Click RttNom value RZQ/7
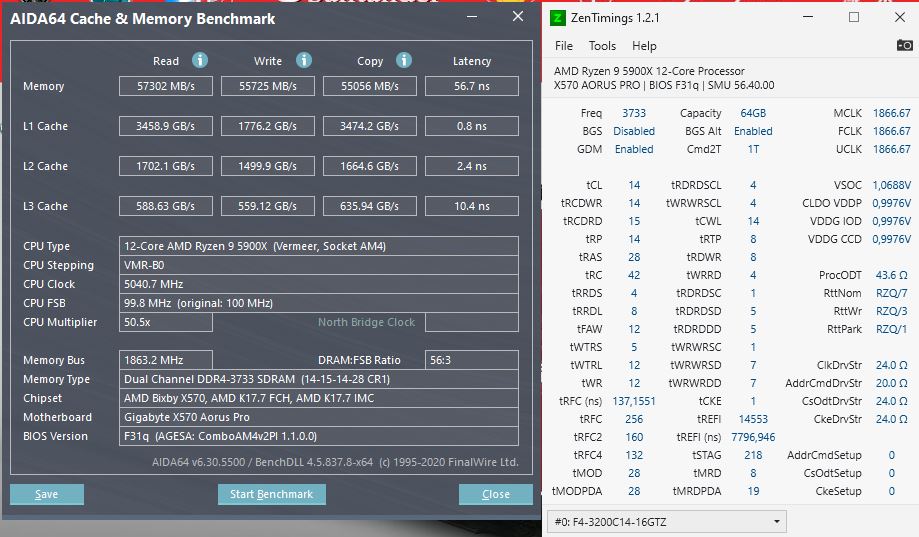Image resolution: width=919 pixels, height=537 pixels. [891, 293]
